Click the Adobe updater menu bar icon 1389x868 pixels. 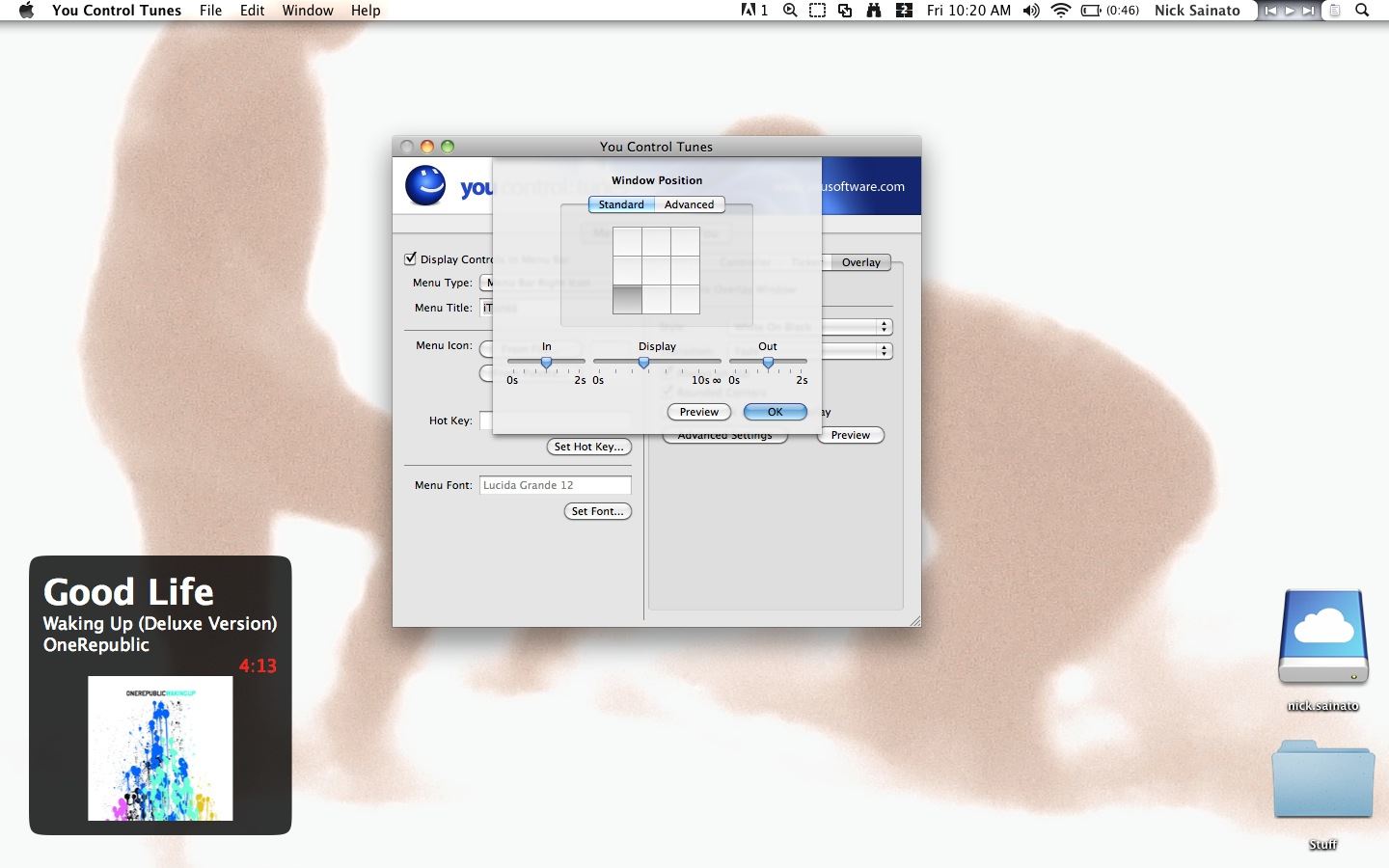754,11
